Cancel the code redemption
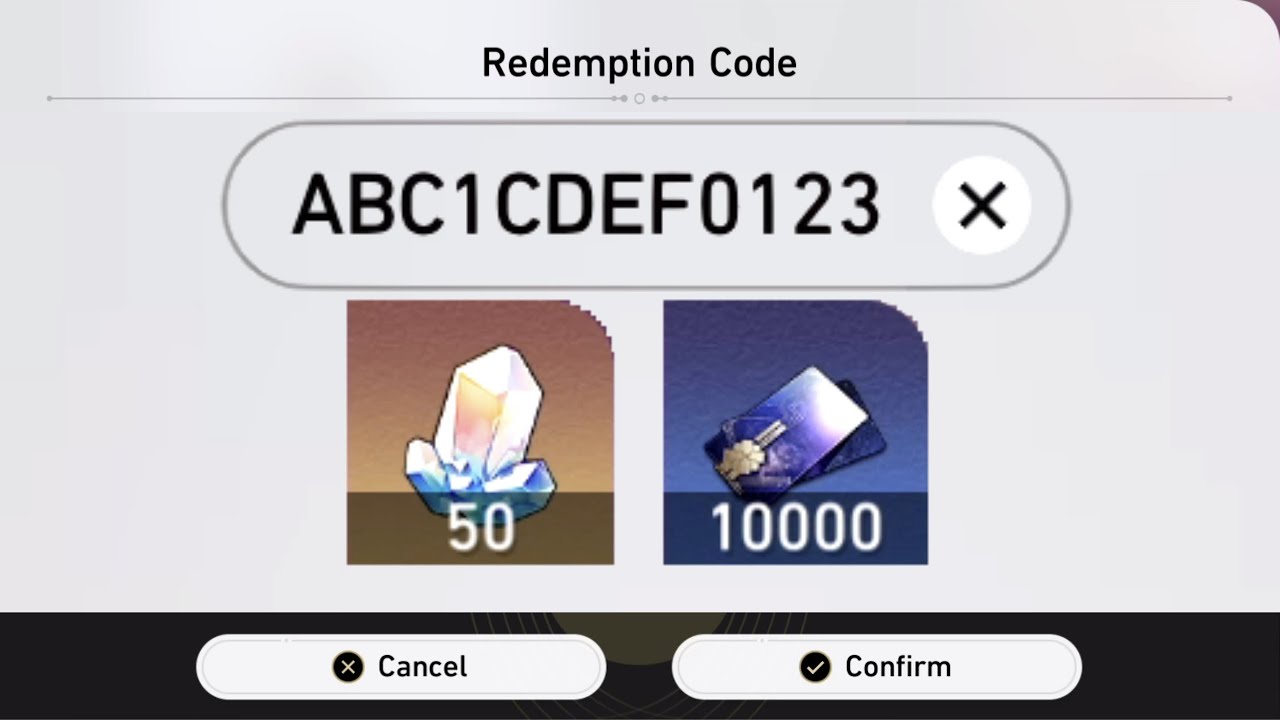The width and height of the screenshot is (1280, 720). [401, 667]
